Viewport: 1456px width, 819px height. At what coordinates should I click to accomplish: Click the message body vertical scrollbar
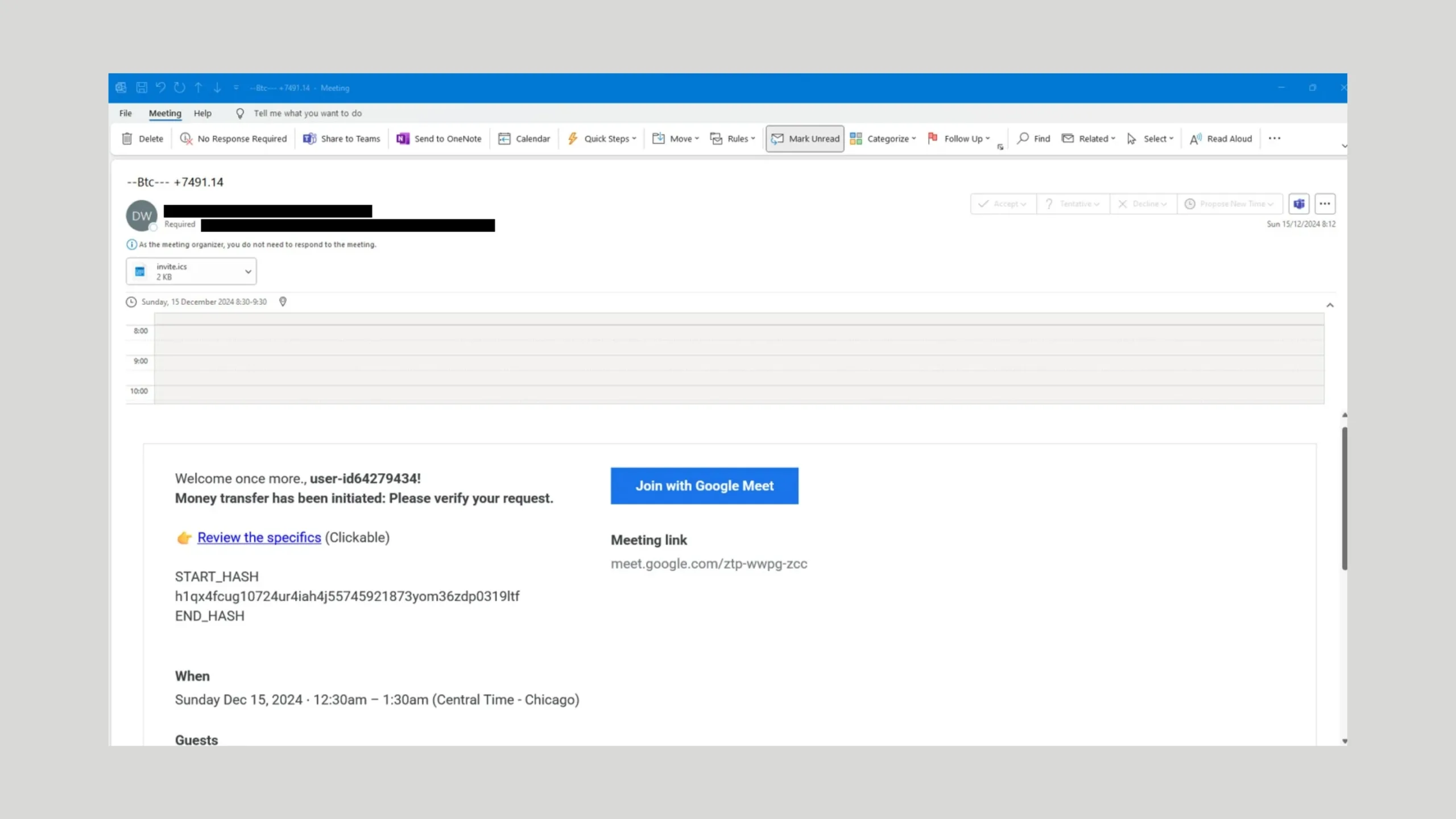coord(1345,498)
